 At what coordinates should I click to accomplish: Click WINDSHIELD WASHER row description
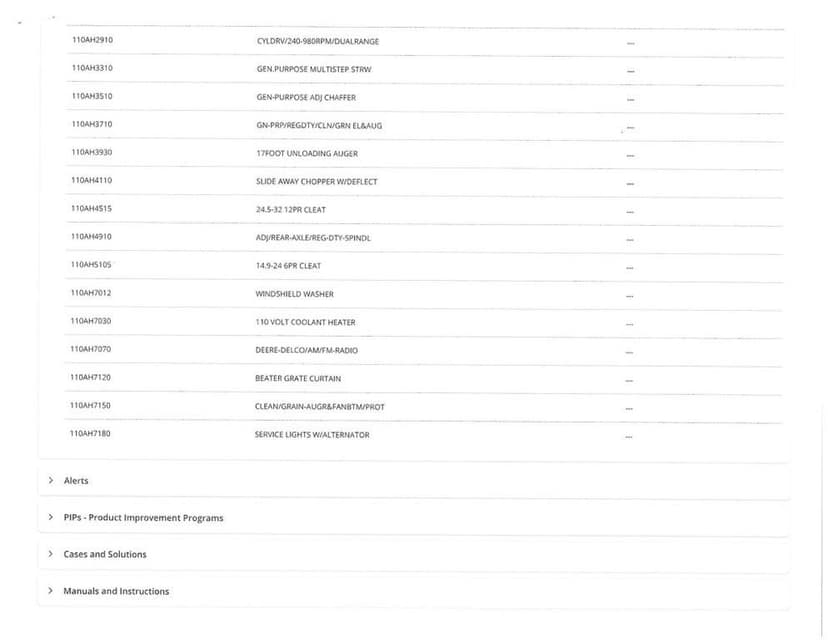[295, 294]
